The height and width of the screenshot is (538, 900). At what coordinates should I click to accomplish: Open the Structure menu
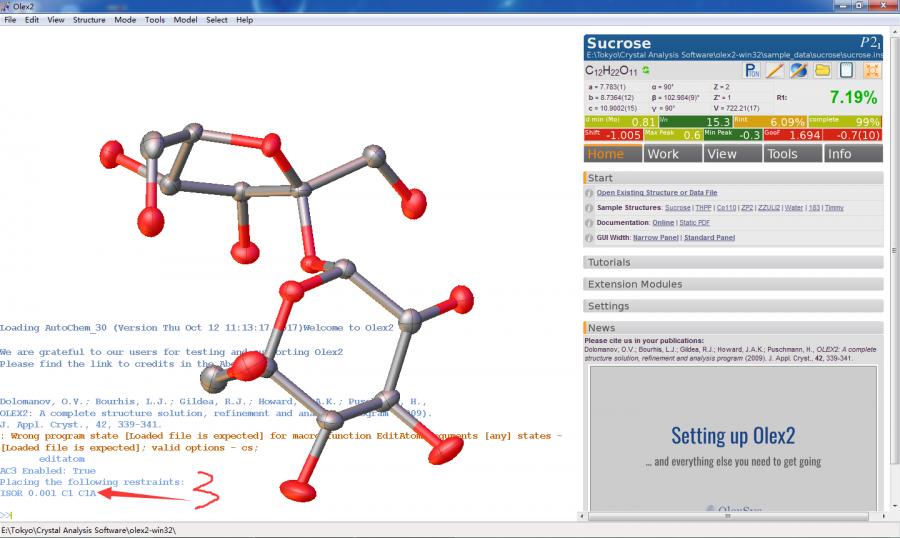[x=89, y=20]
